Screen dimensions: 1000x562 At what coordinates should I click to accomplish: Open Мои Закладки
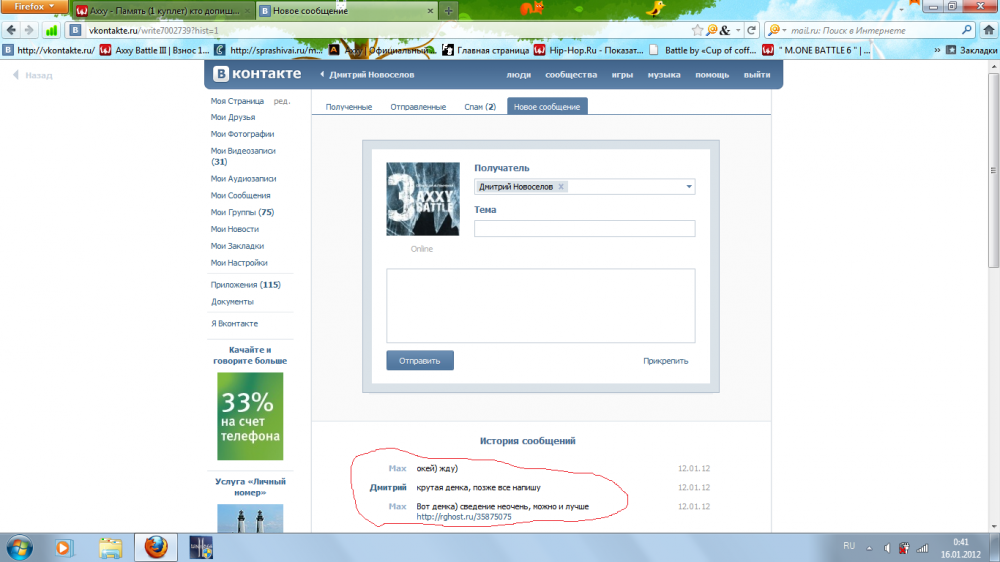click(x=237, y=246)
